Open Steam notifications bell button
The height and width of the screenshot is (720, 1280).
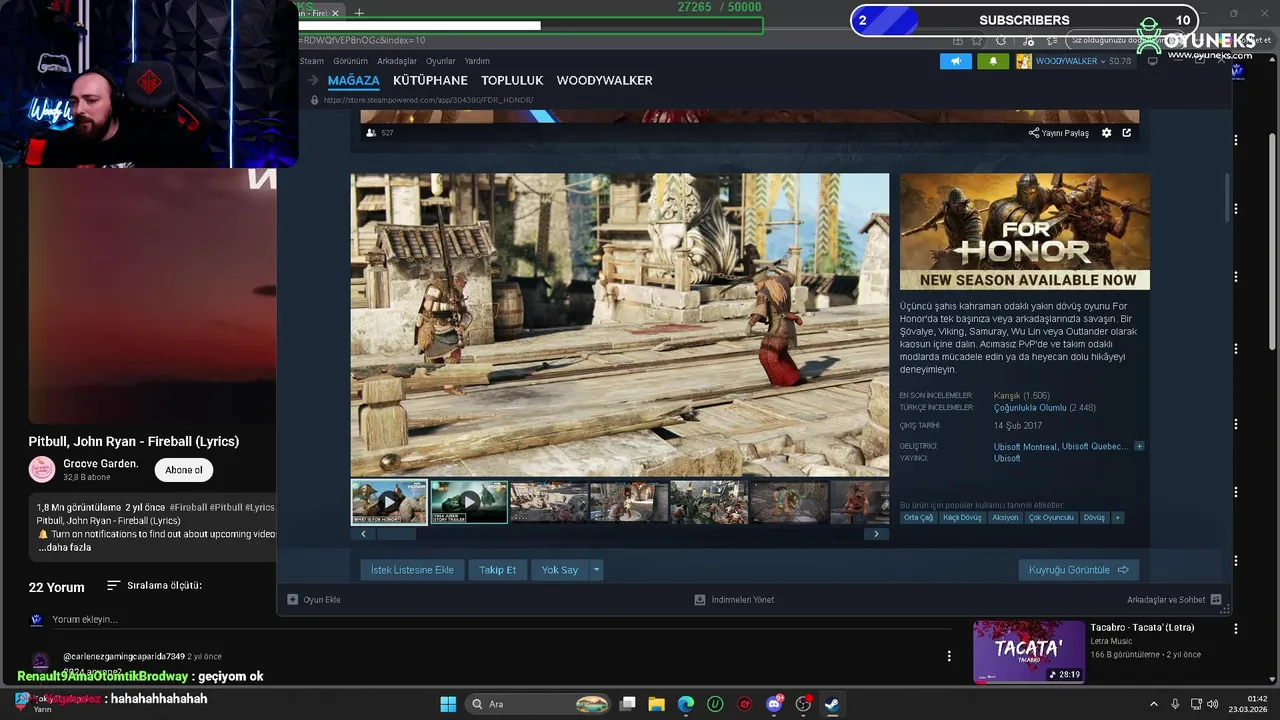click(x=992, y=61)
